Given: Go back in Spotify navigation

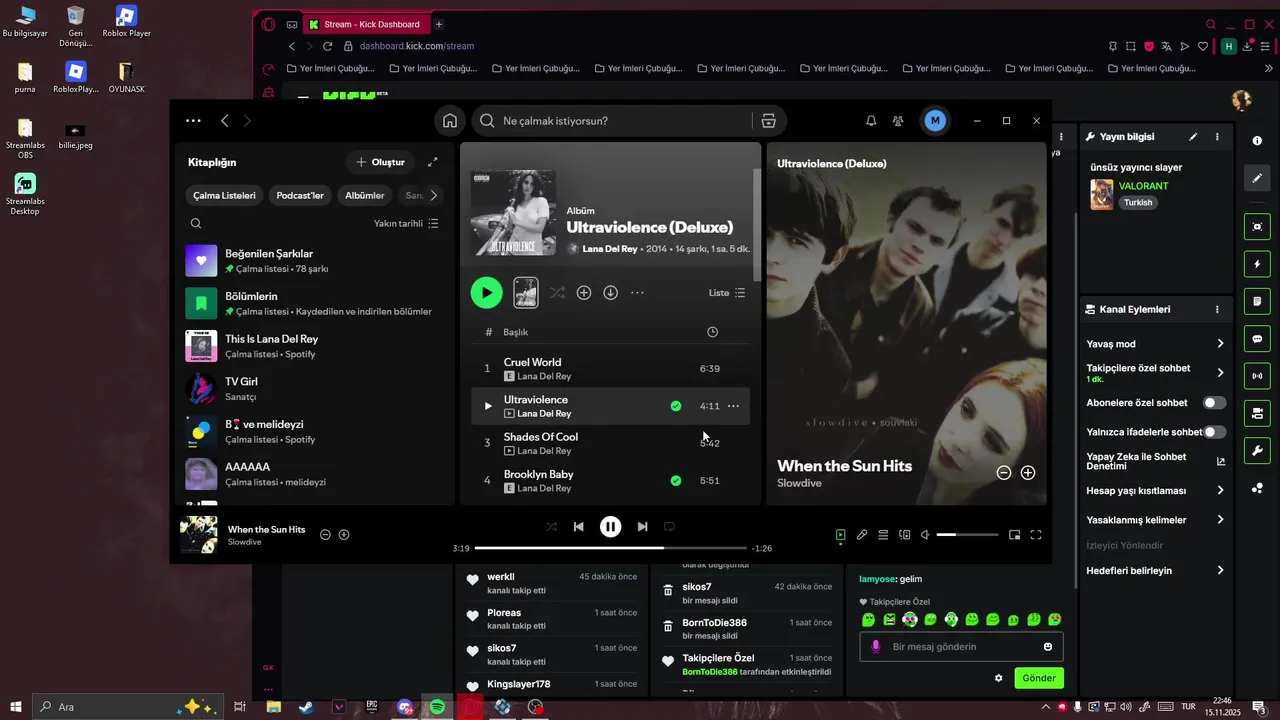Looking at the screenshot, I should (225, 121).
